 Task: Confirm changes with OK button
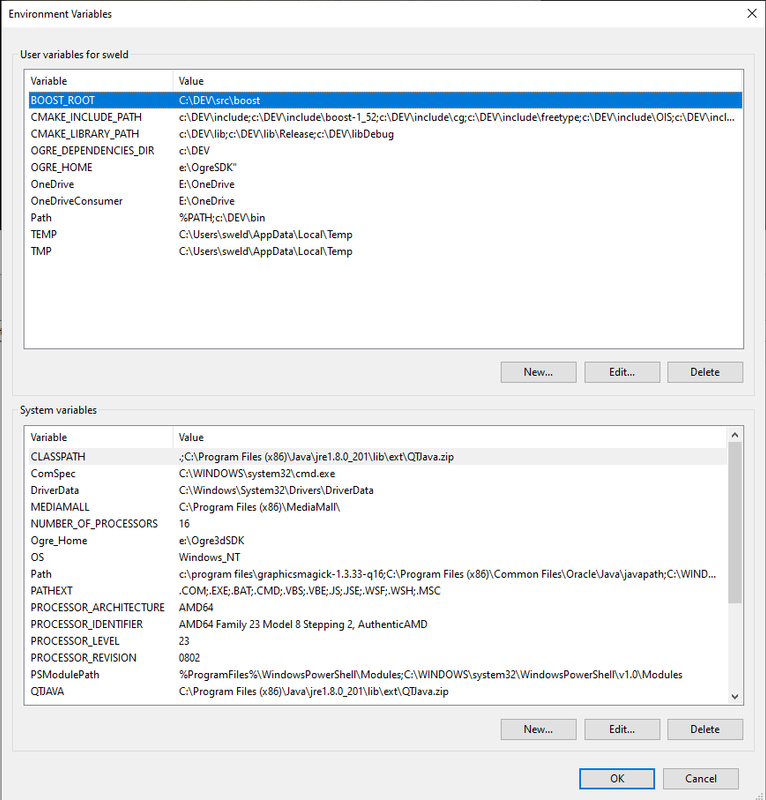pos(617,779)
